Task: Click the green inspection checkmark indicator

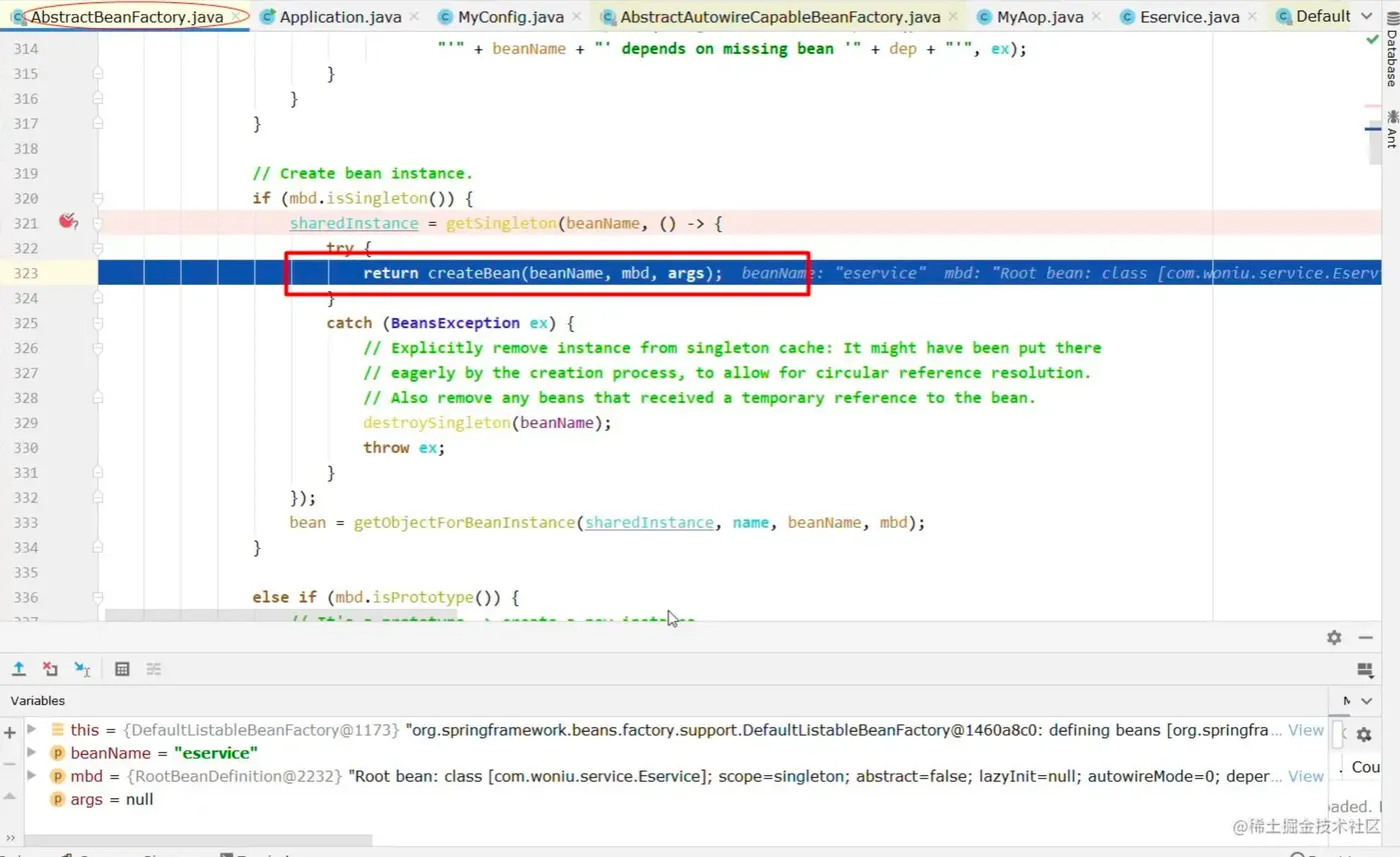Action: tap(1372, 40)
